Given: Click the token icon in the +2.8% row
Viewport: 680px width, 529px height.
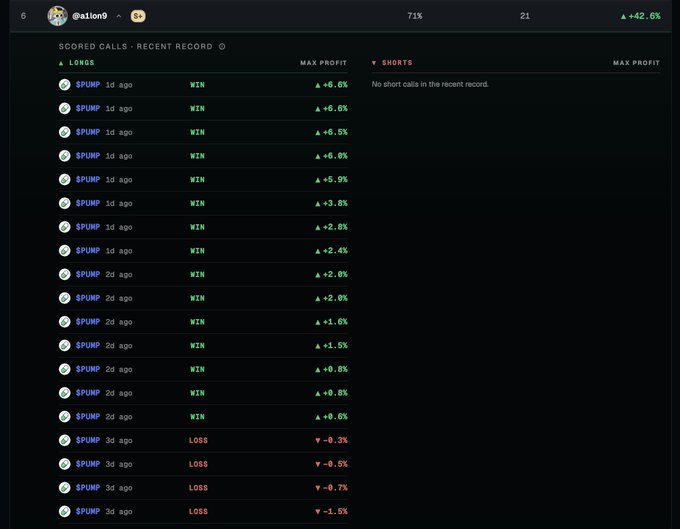Looking at the screenshot, I should pos(65,227).
